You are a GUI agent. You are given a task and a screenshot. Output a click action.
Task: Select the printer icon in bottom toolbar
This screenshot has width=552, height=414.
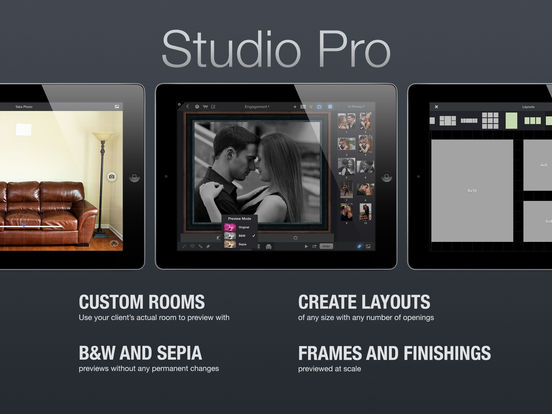[269, 246]
